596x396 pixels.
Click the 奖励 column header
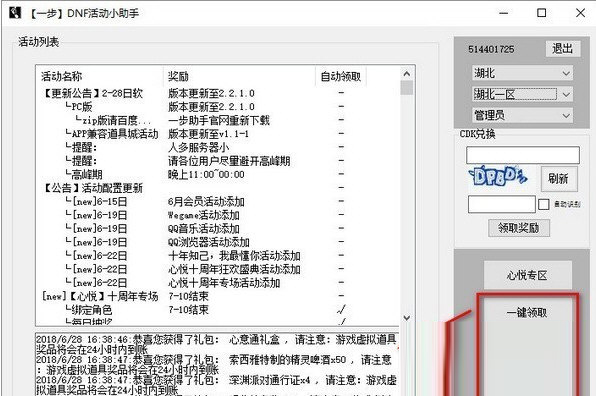(239, 76)
